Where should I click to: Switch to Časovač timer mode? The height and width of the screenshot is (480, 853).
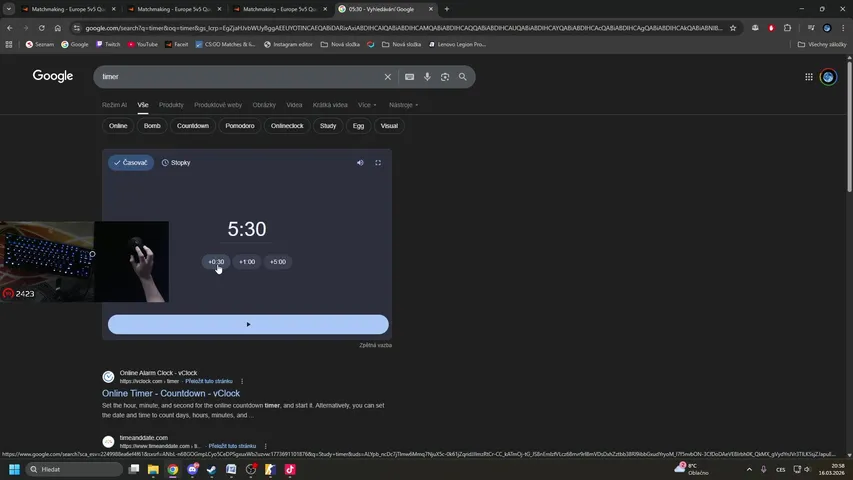pos(131,163)
